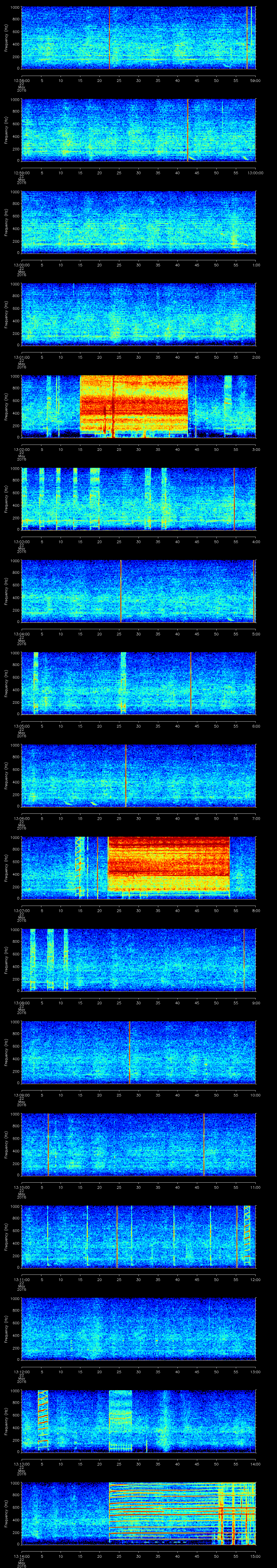Viewport: 277px width, 1568px height.
Task: Click the loud broadband burst in 13:02:00 spectrogram
Action: click(x=134, y=405)
